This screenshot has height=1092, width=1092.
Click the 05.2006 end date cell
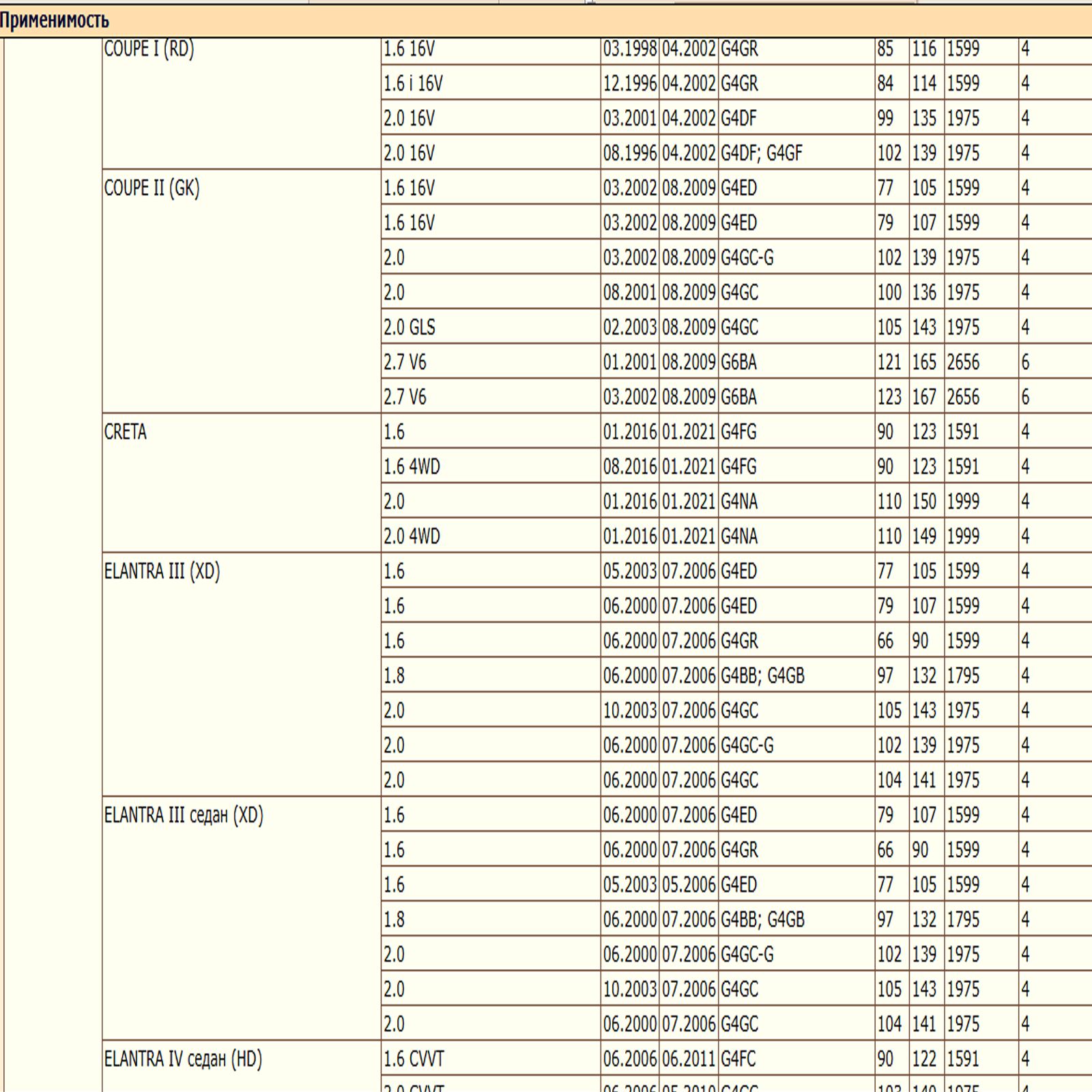click(x=689, y=885)
